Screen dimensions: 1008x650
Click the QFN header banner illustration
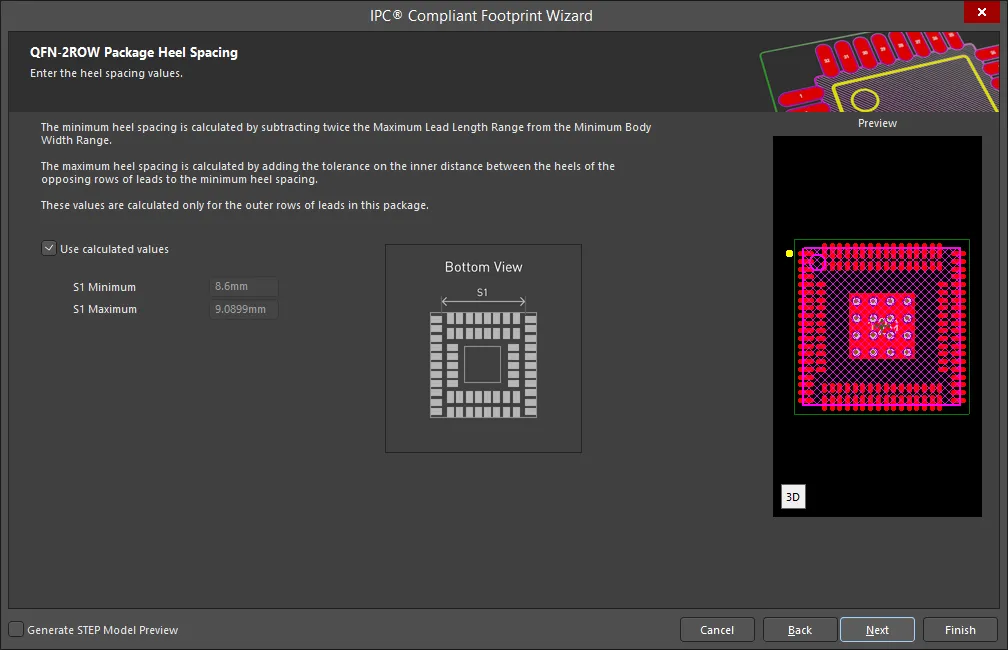point(879,72)
